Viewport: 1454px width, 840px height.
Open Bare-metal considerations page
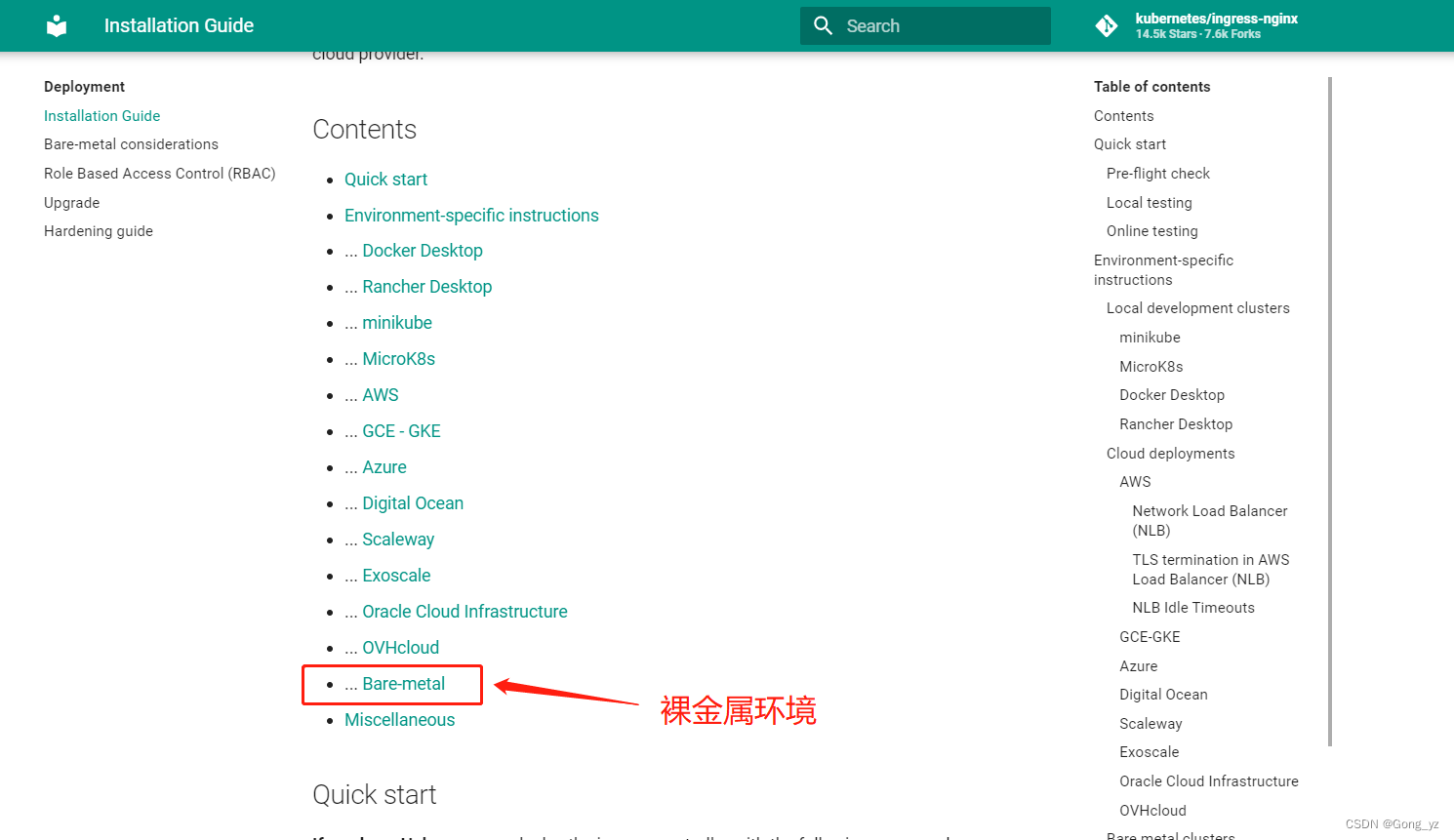[131, 144]
